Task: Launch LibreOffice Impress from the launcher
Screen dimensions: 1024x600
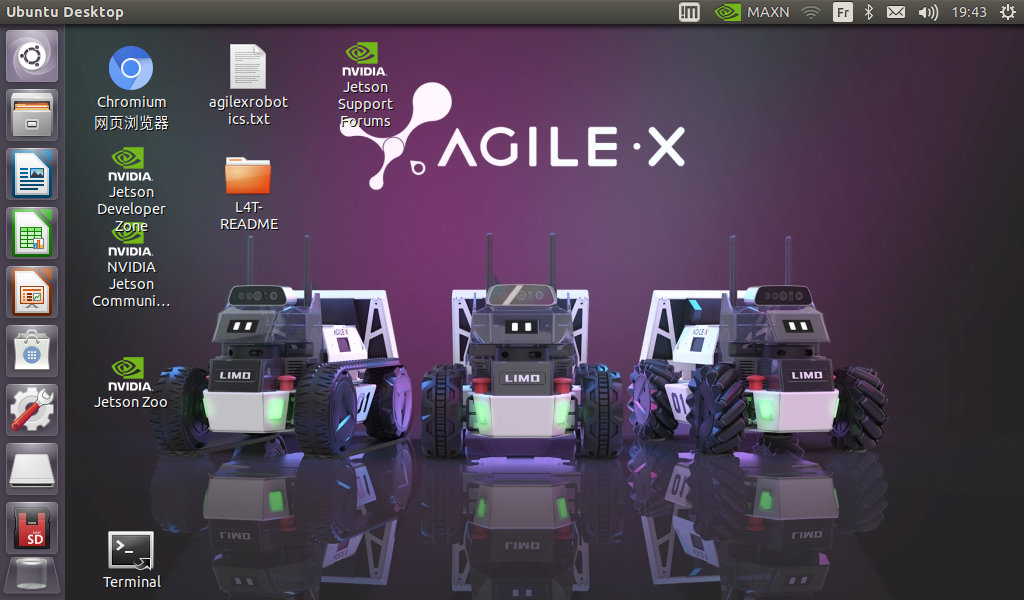Action: 32,292
